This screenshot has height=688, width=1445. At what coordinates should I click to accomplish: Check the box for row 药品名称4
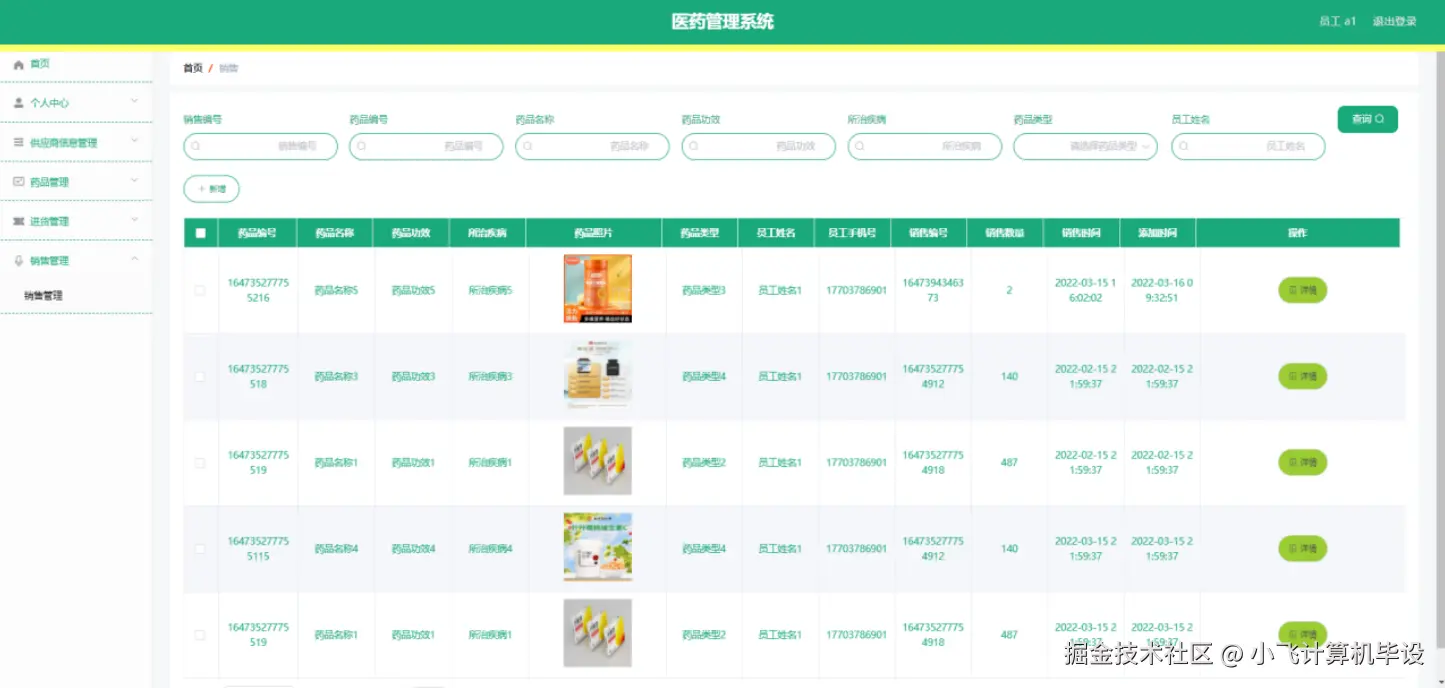200,549
